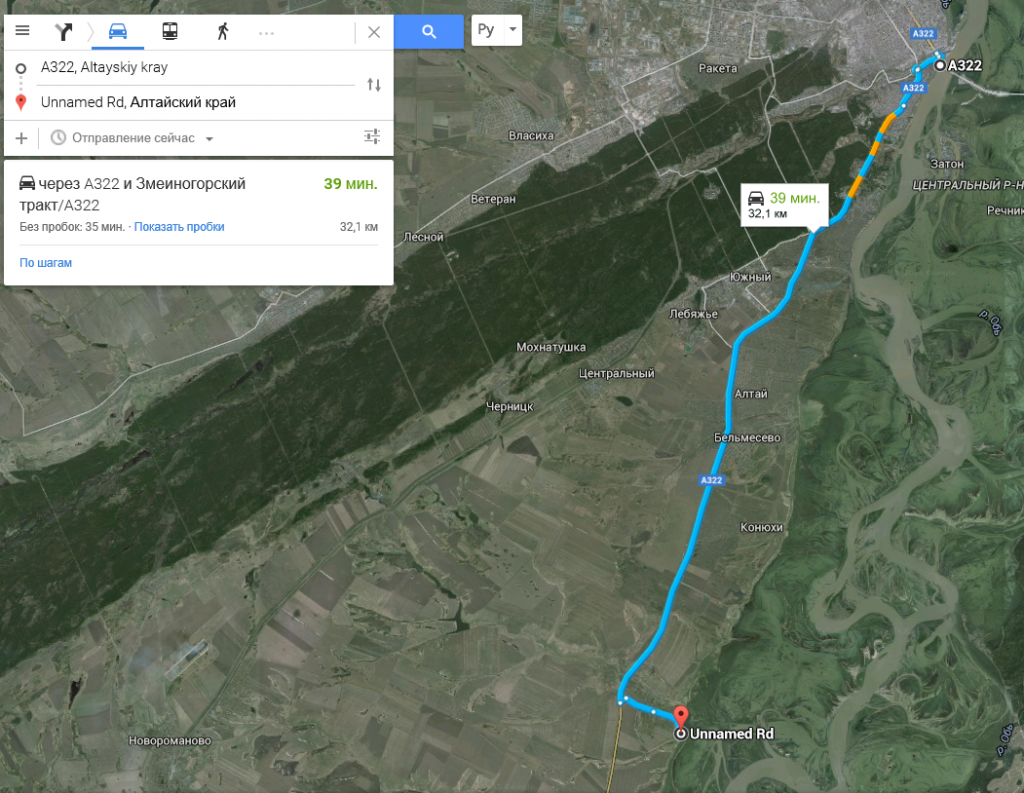This screenshot has height=793, width=1024.
Task: Click the blue search button
Action: (x=428, y=31)
